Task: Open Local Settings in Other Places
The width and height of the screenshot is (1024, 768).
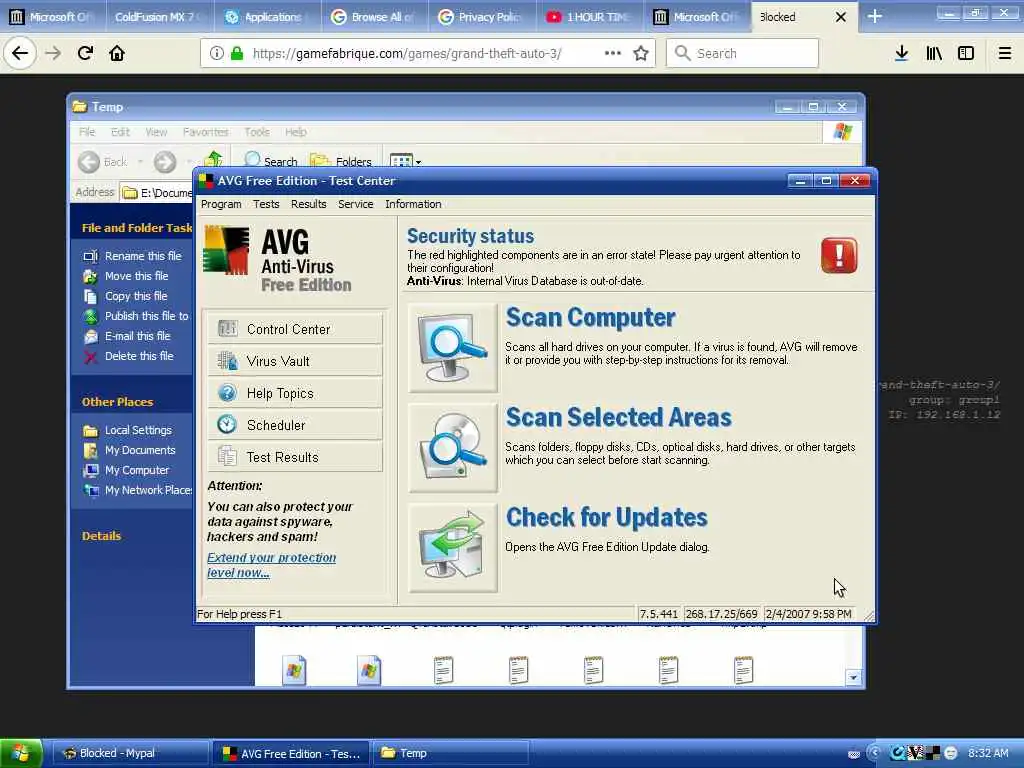Action: click(x=128, y=430)
